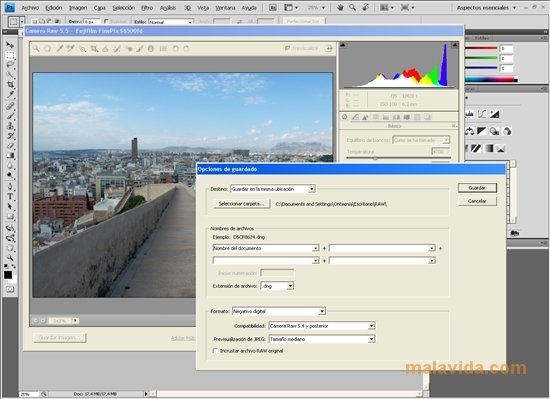Add a Black & White adjustment
This screenshot has width=550, height=399.
[482, 131]
